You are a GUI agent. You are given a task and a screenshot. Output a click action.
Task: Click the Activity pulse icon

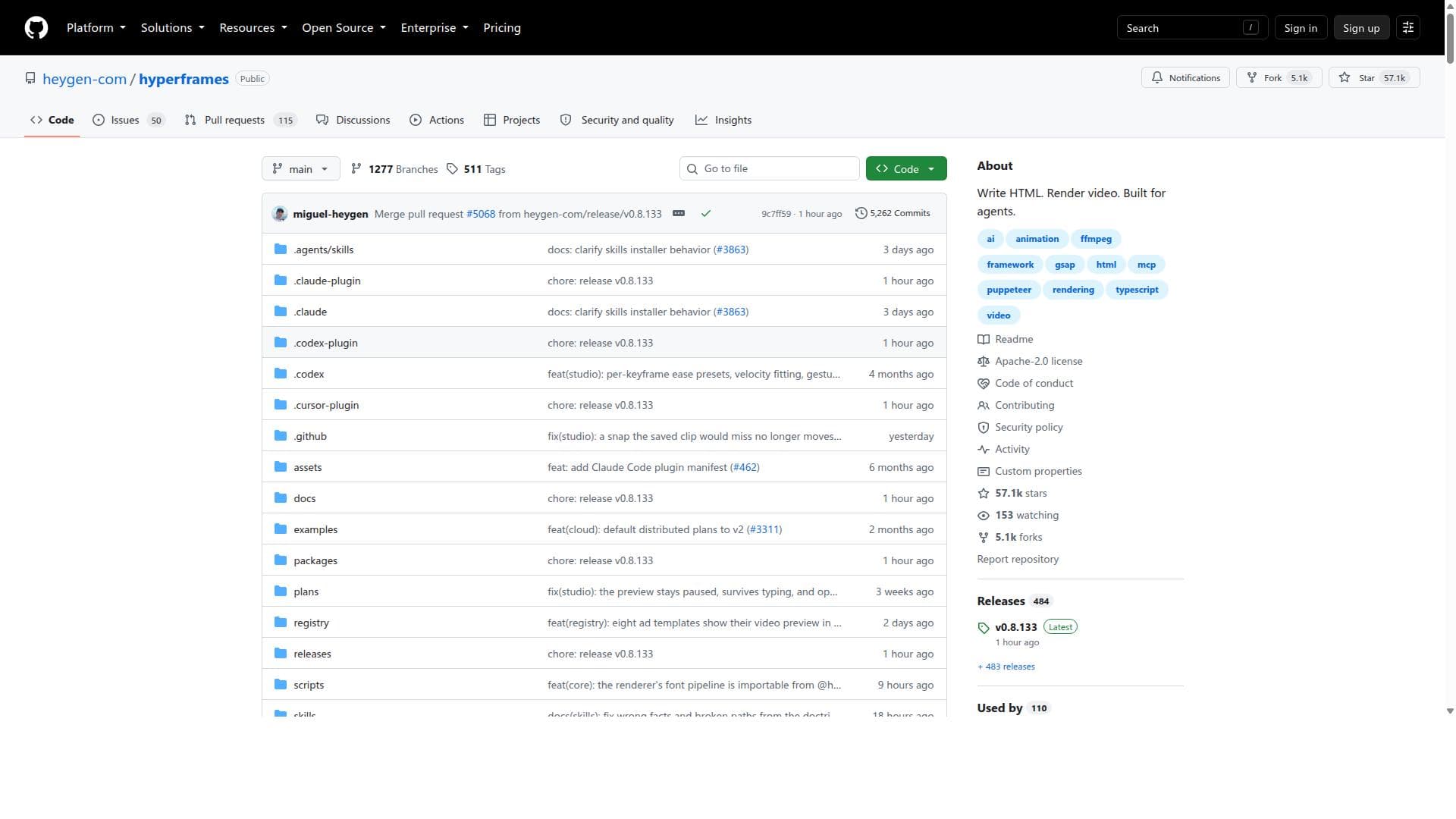(984, 450)
